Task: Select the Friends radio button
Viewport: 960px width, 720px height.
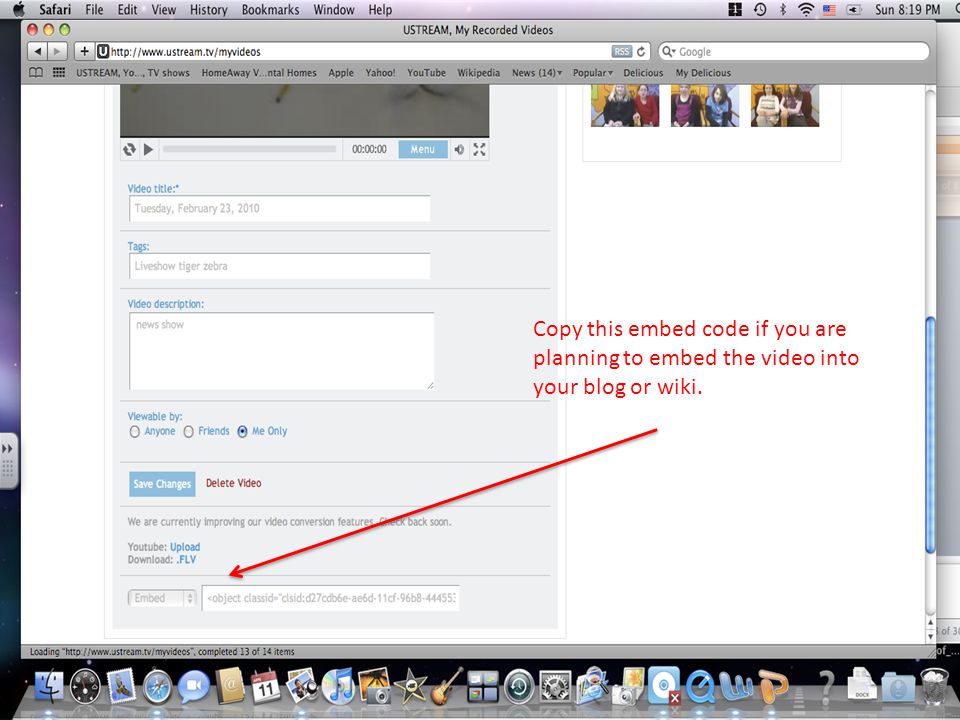Action: [189, 432]
